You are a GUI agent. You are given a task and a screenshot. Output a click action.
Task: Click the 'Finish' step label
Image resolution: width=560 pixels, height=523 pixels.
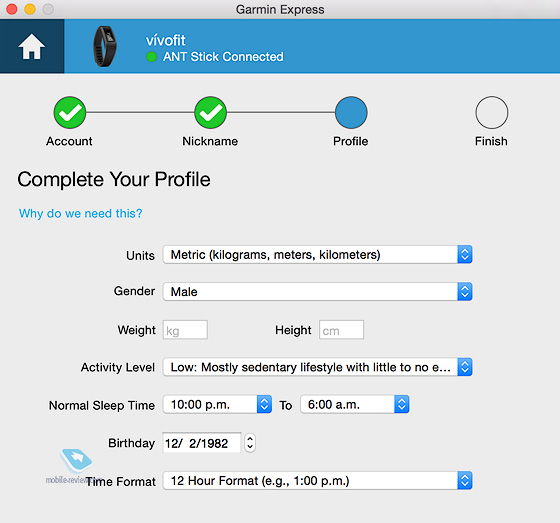pos(491,141)
